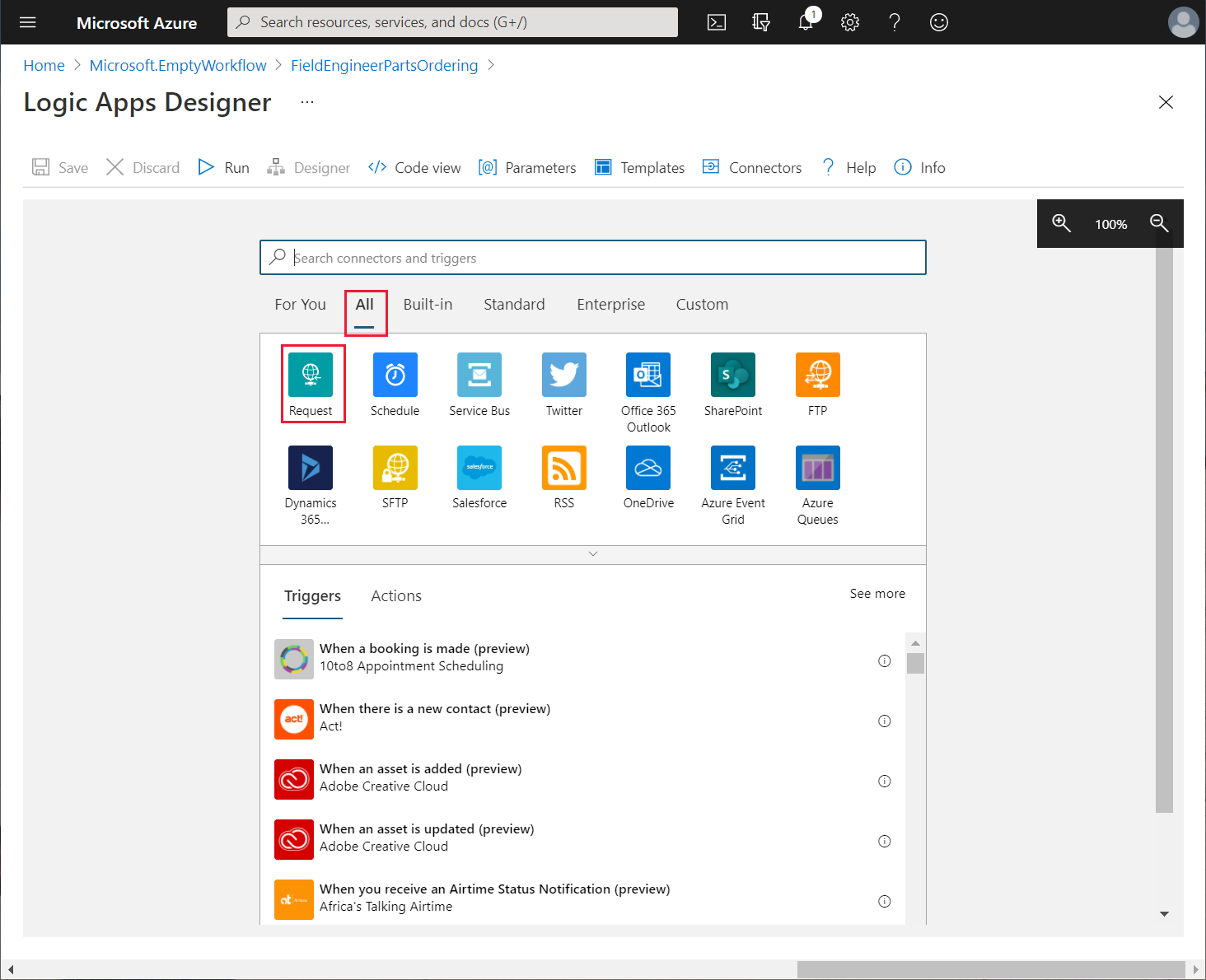Show info for asset is added trigger
Image resolution: width=1206 pixels, height=980 pixels.
click(885, 781)
